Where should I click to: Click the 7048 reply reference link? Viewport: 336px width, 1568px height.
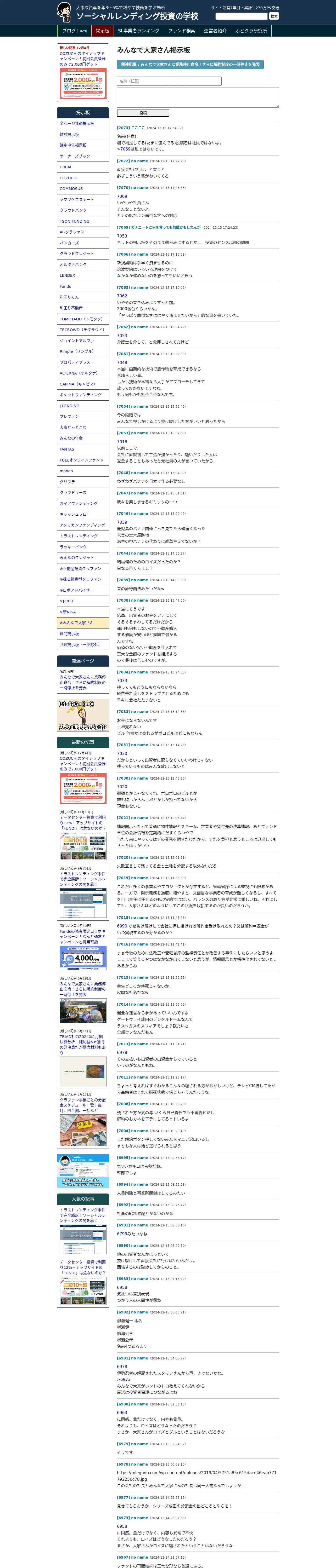122,362
